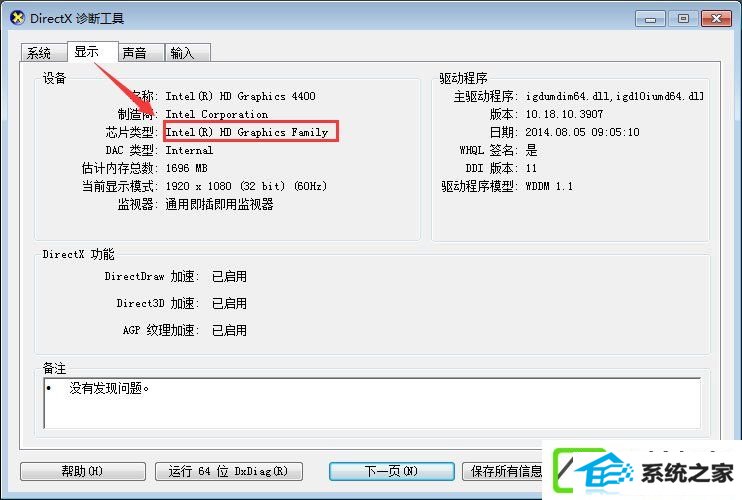Click the Intel(R) HD Graphics 4400 name value
The width and height of the screenshot is (742, 500).
click(x=240, y=96)
